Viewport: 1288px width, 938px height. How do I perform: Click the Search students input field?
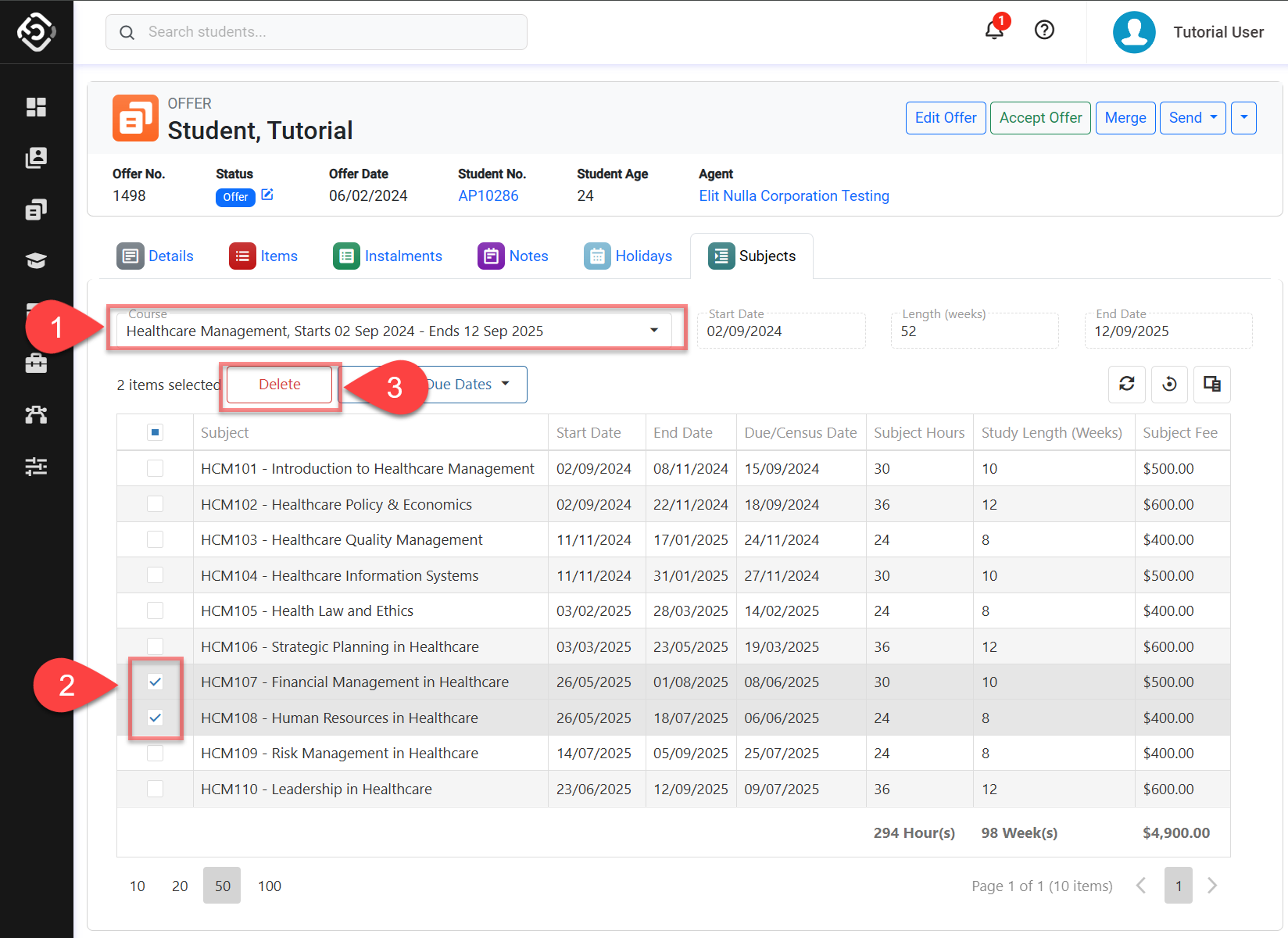[x=317, y=32]
